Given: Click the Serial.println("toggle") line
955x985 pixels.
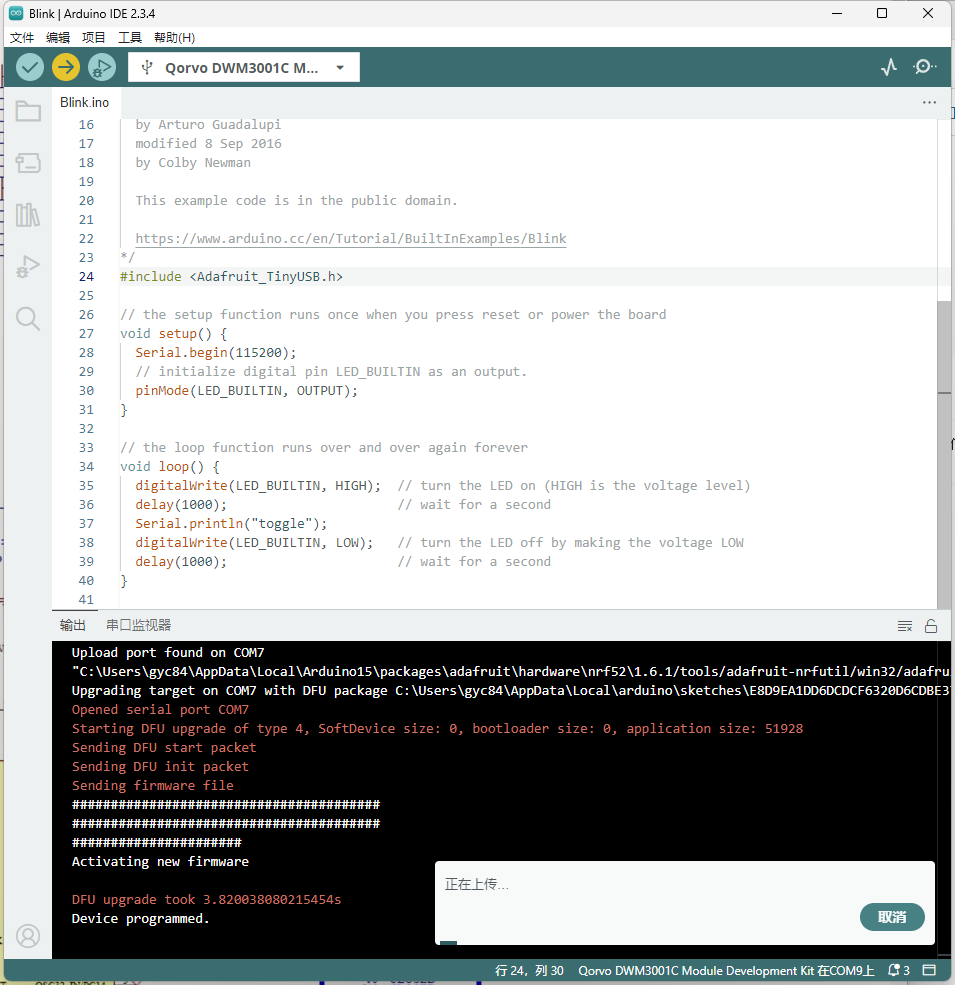Looking at the screenshot, I should (231, 524).
